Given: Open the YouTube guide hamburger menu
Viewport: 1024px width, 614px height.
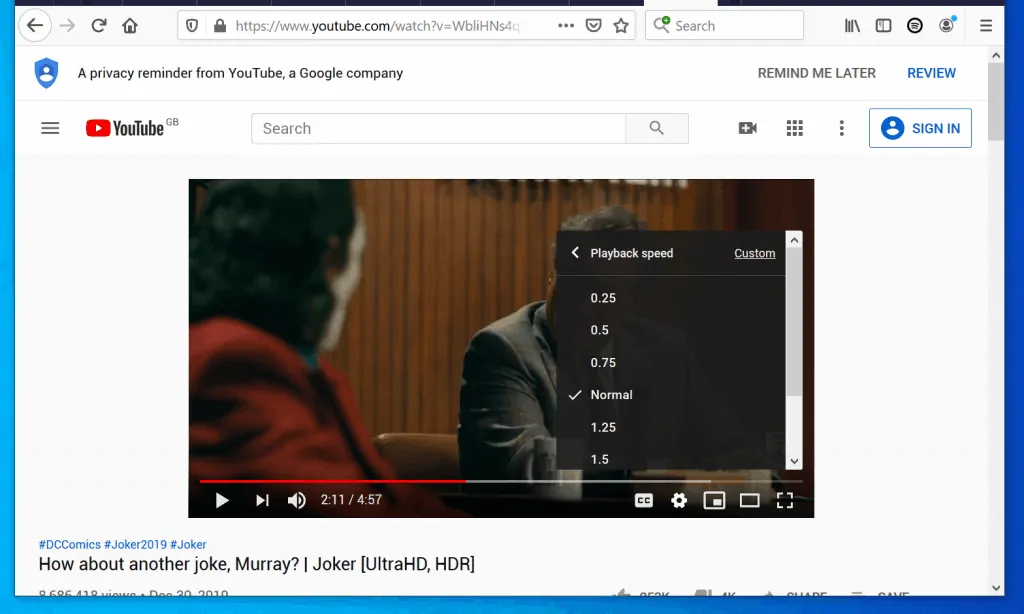Looking at the screenshot, I should pos(50,128).
